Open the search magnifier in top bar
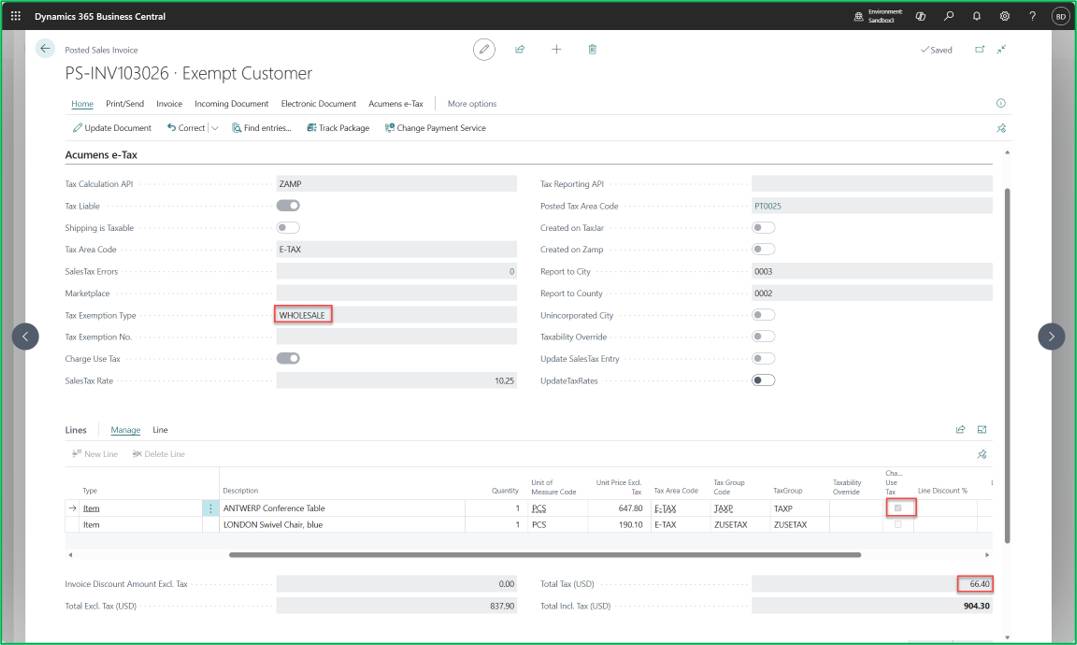This screenshot has height=645, width=1077. click(949, 16)
